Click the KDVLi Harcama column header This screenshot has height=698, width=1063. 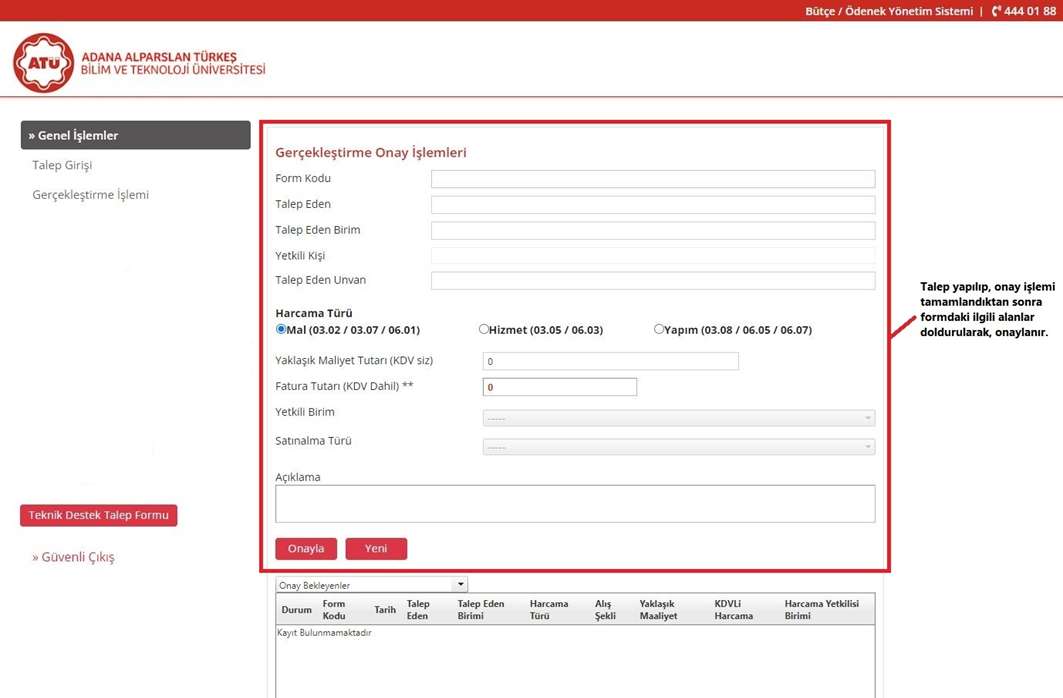pos(734,610)
